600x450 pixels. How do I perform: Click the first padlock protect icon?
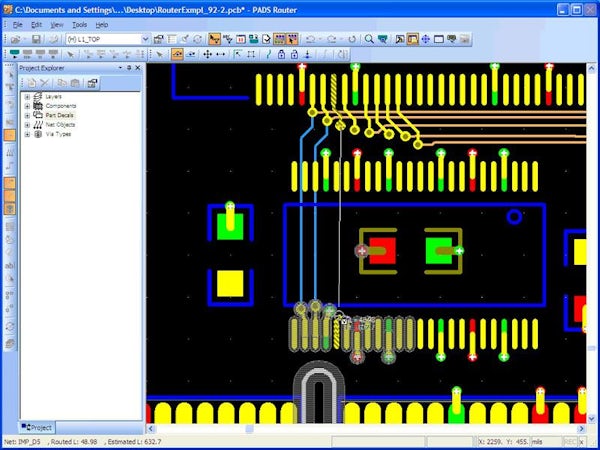click(281, 54)
